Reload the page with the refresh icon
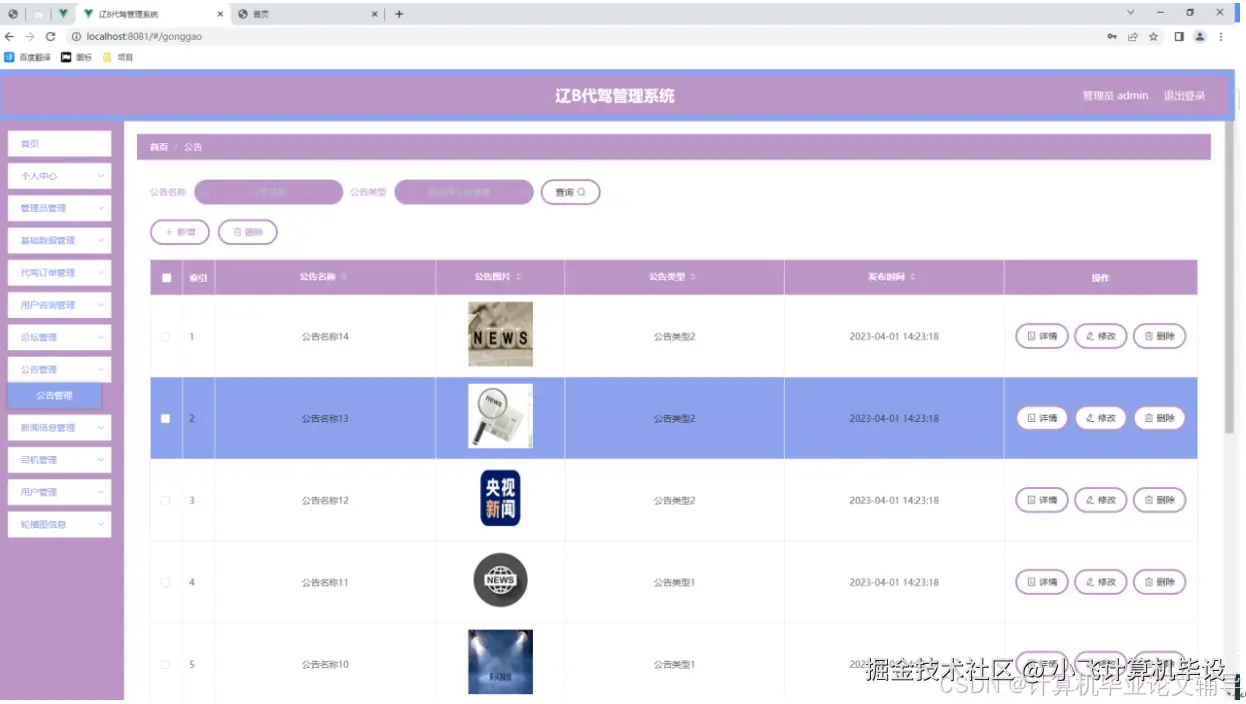Screen dimensions: 1246x704 [x=51, y=36]
